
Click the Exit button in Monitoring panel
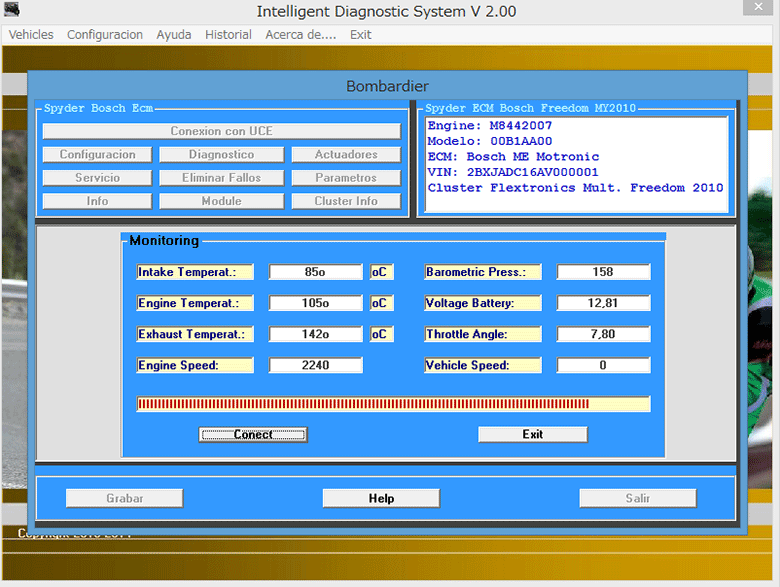(x=533, y=434)
